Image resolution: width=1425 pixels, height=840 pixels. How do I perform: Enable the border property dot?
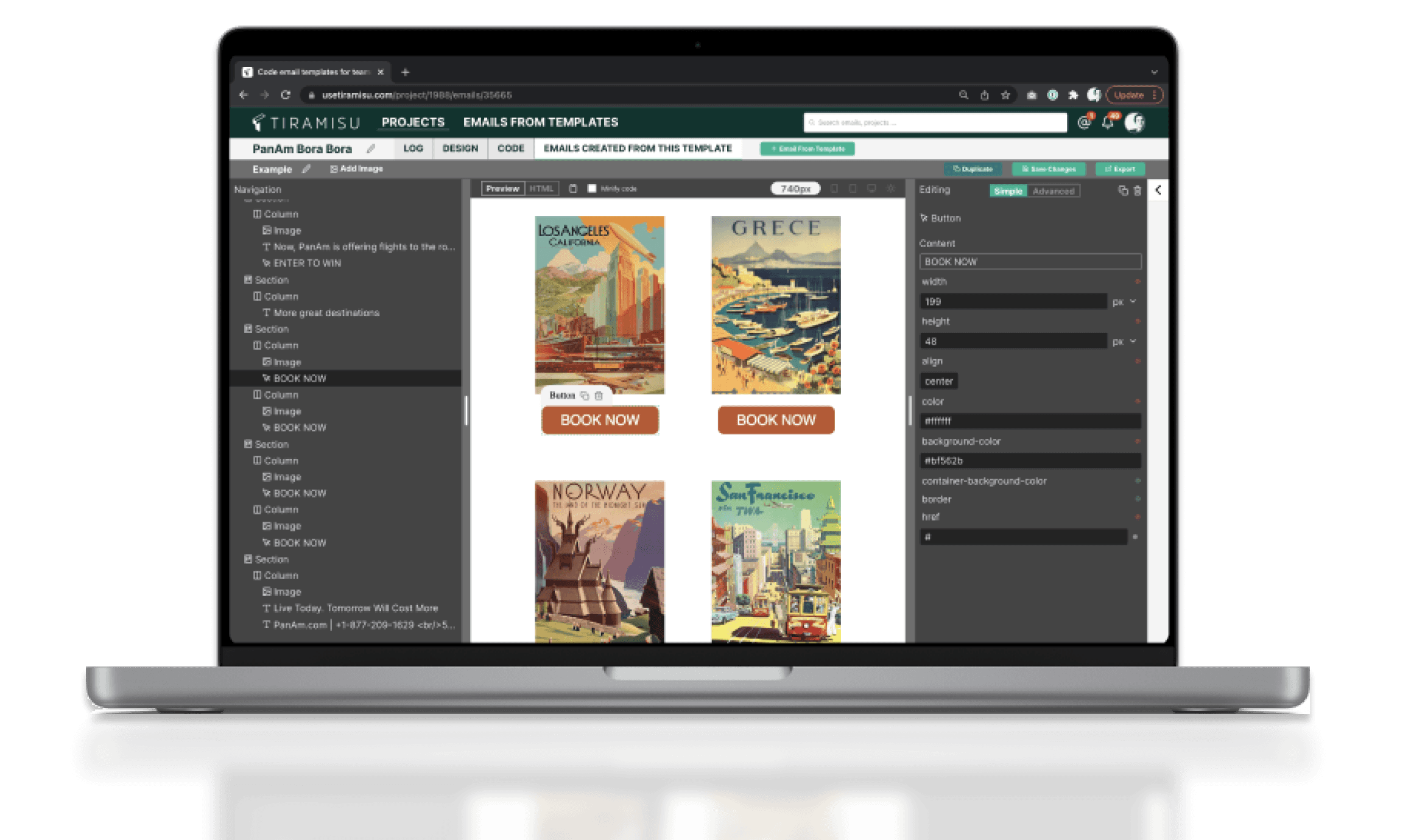(1136, 499)
